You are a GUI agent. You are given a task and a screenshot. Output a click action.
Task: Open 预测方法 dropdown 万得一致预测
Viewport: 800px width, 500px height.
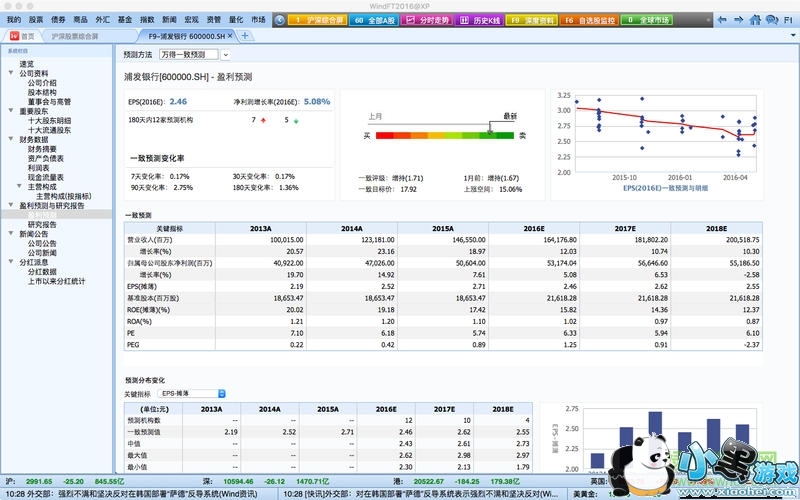click(x=194, y=54)
